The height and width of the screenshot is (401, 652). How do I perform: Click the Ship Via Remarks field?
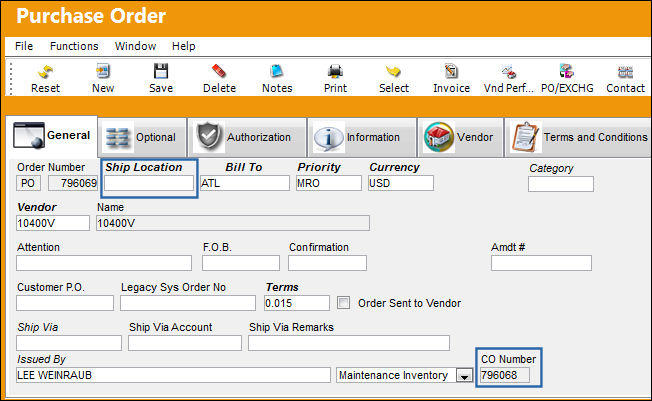[x=348, y=343]
